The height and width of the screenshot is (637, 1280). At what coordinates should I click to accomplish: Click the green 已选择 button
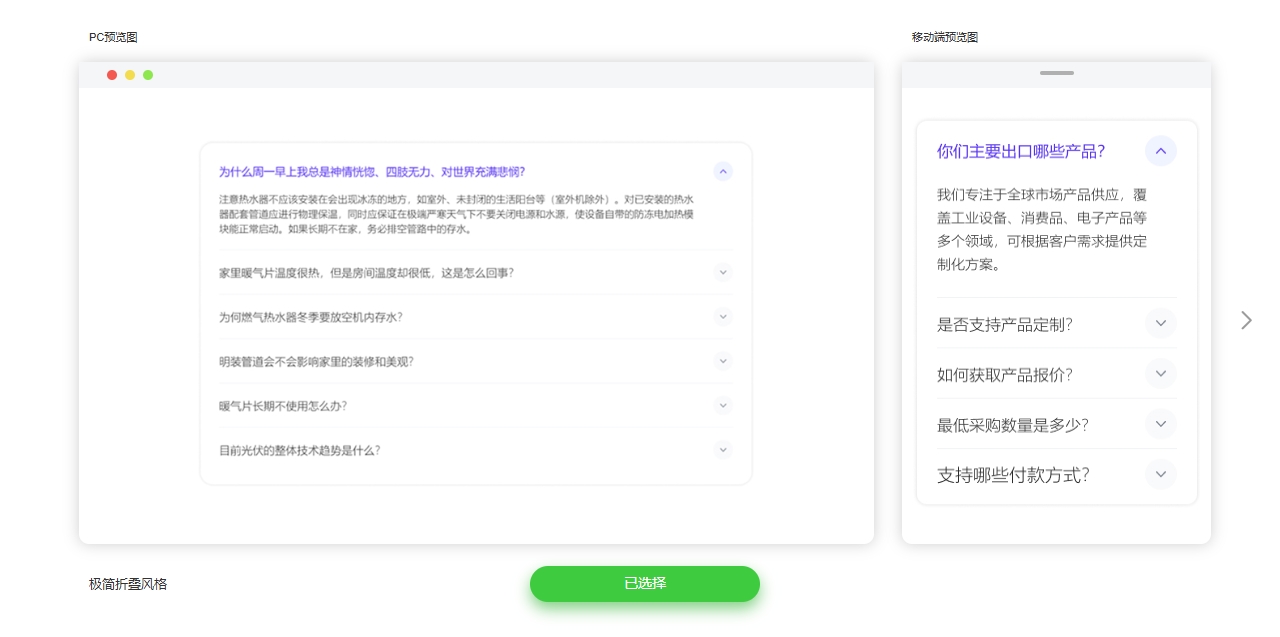coord(645,584)
